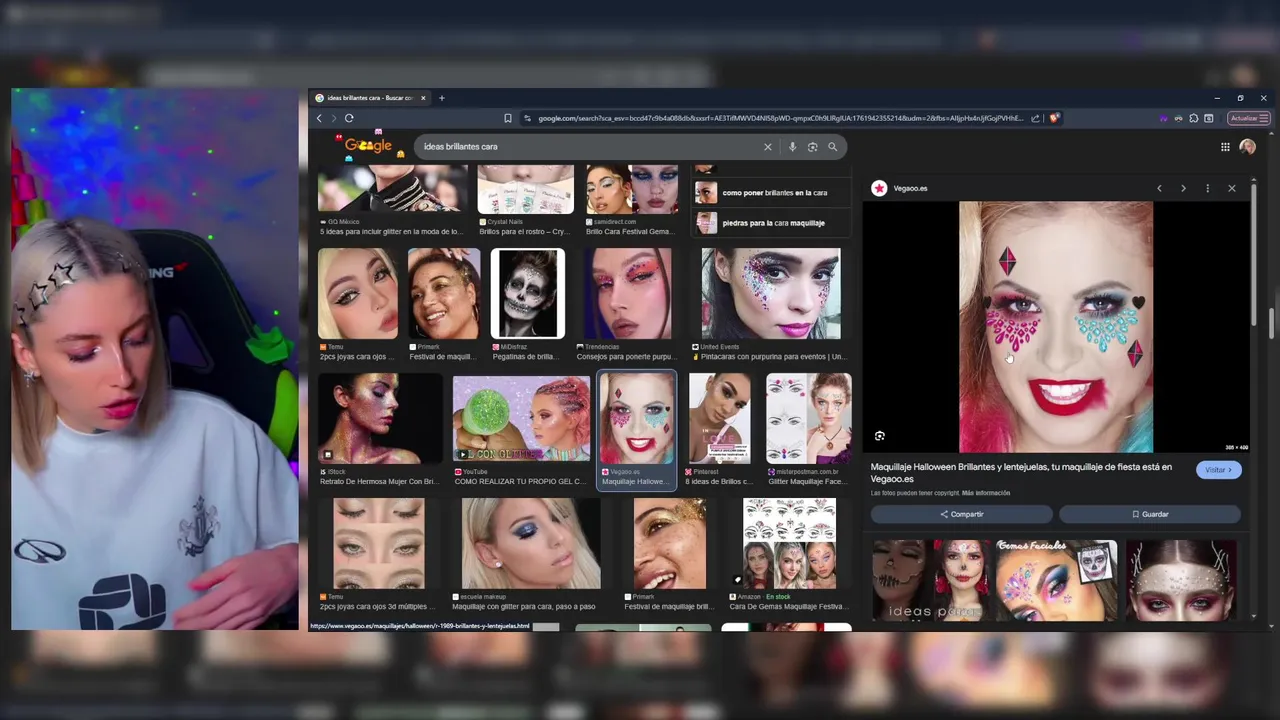Open YouTube 'COMO REALIZAR TU PROPIO GEL' result

(521, 419)
